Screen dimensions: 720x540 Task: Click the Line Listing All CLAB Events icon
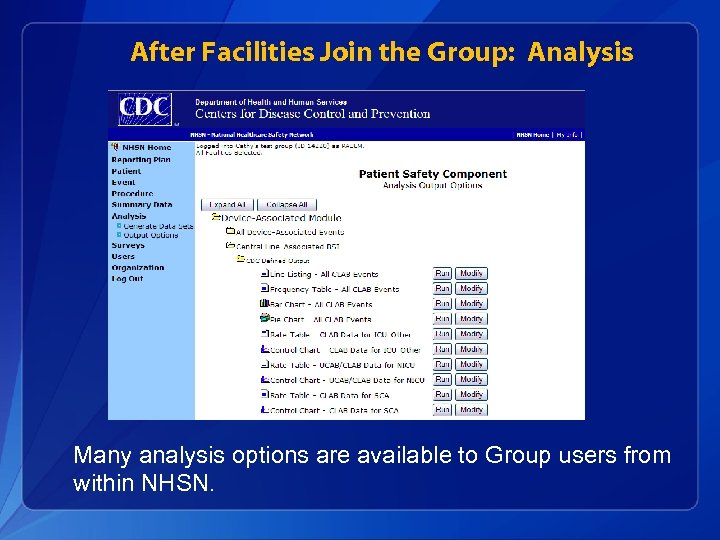(265, 274)
